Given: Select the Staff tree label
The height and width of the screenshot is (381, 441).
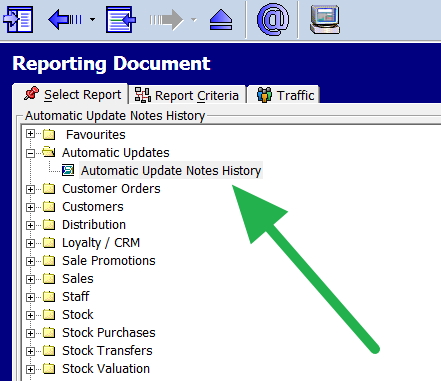Looking at the screenshot, I should (x=76, y=297).
